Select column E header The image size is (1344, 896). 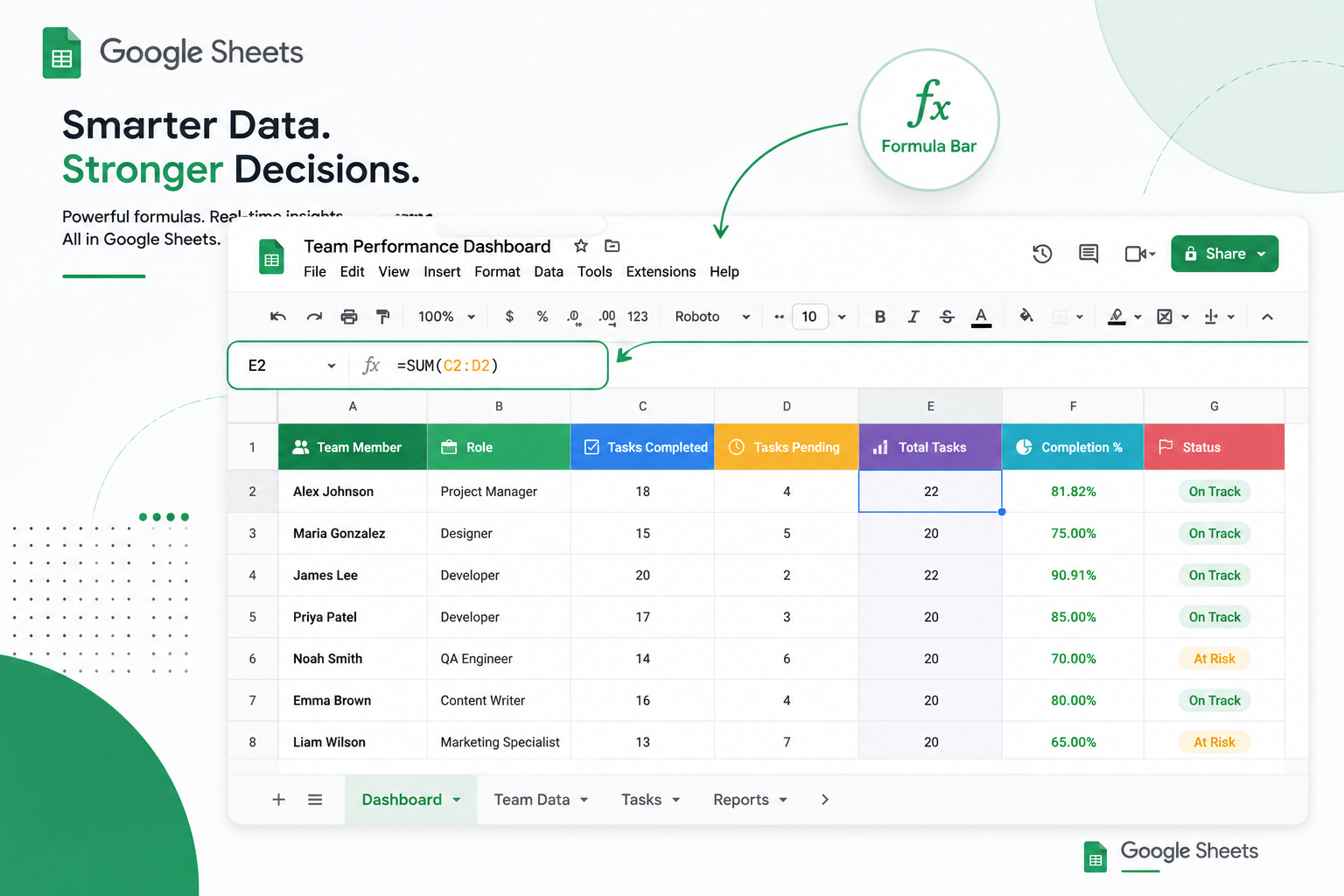tap(930, 407)
